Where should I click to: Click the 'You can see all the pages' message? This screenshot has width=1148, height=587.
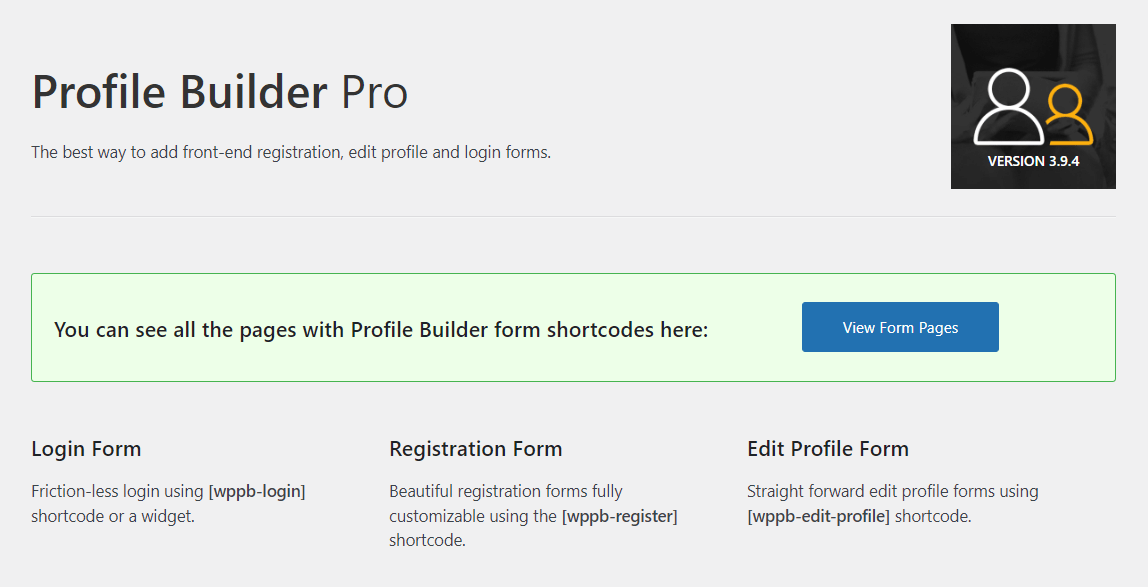(381, 329)
